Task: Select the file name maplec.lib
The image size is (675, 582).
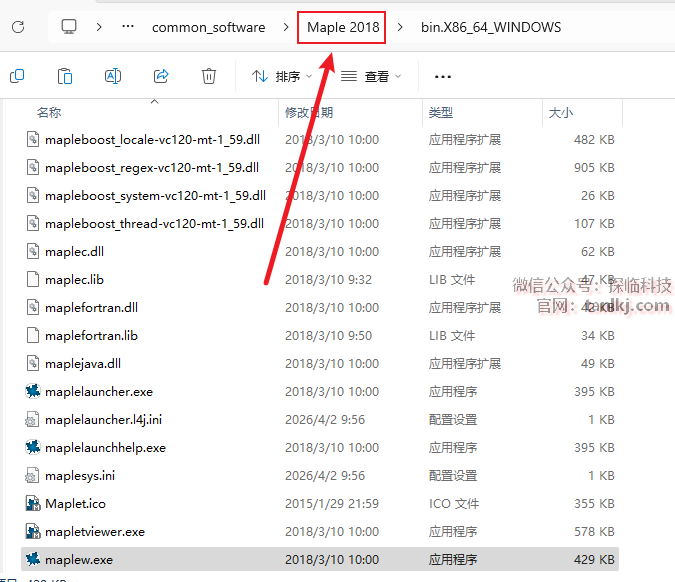Action: [x=74, y=280]
